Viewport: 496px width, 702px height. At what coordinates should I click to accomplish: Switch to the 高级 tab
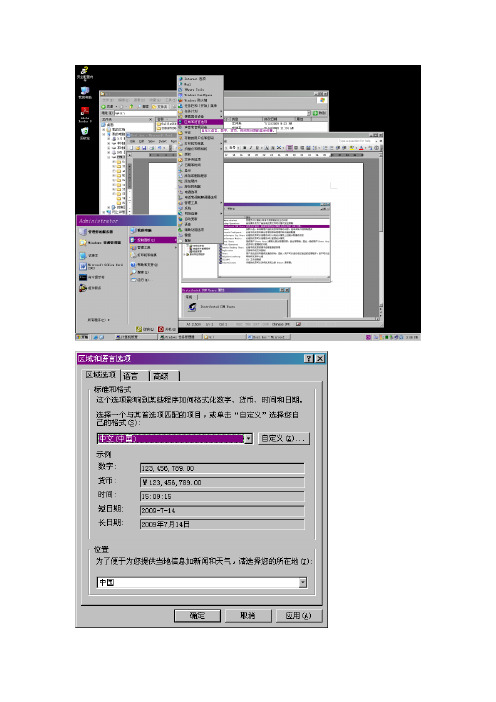pyautogui.click(x=164, y=376)
